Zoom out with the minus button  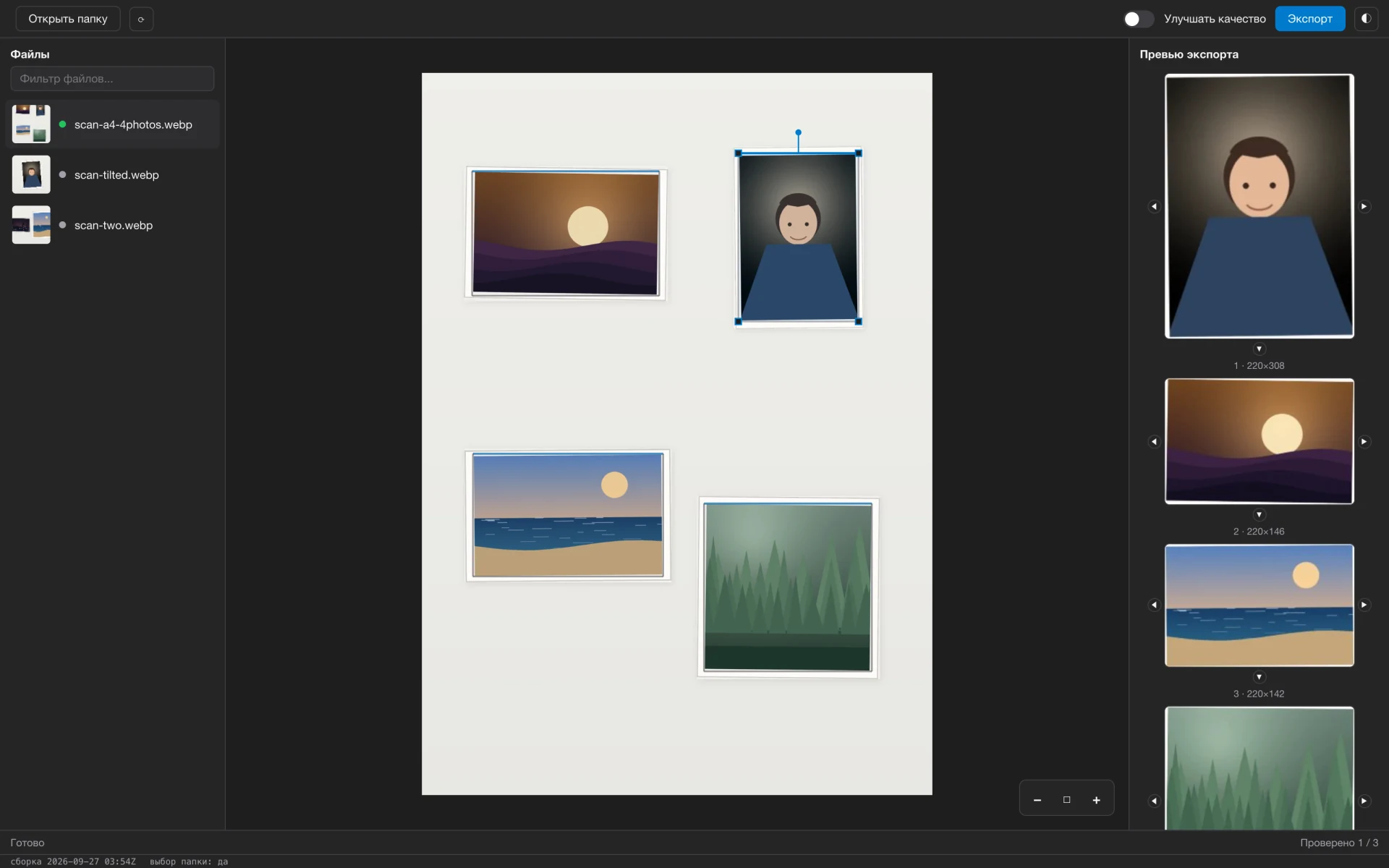point(1037,800)
